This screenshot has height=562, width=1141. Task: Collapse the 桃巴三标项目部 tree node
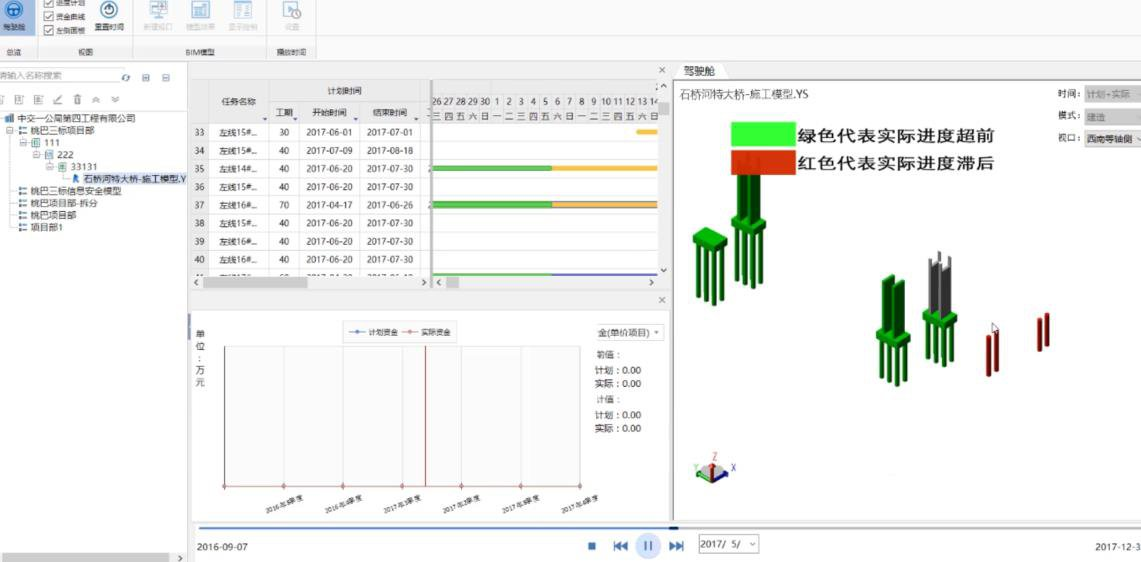10,130
